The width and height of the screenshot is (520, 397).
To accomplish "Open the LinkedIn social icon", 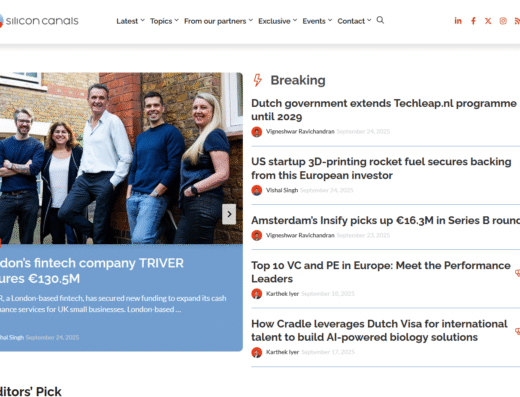I will click(458, 21).
